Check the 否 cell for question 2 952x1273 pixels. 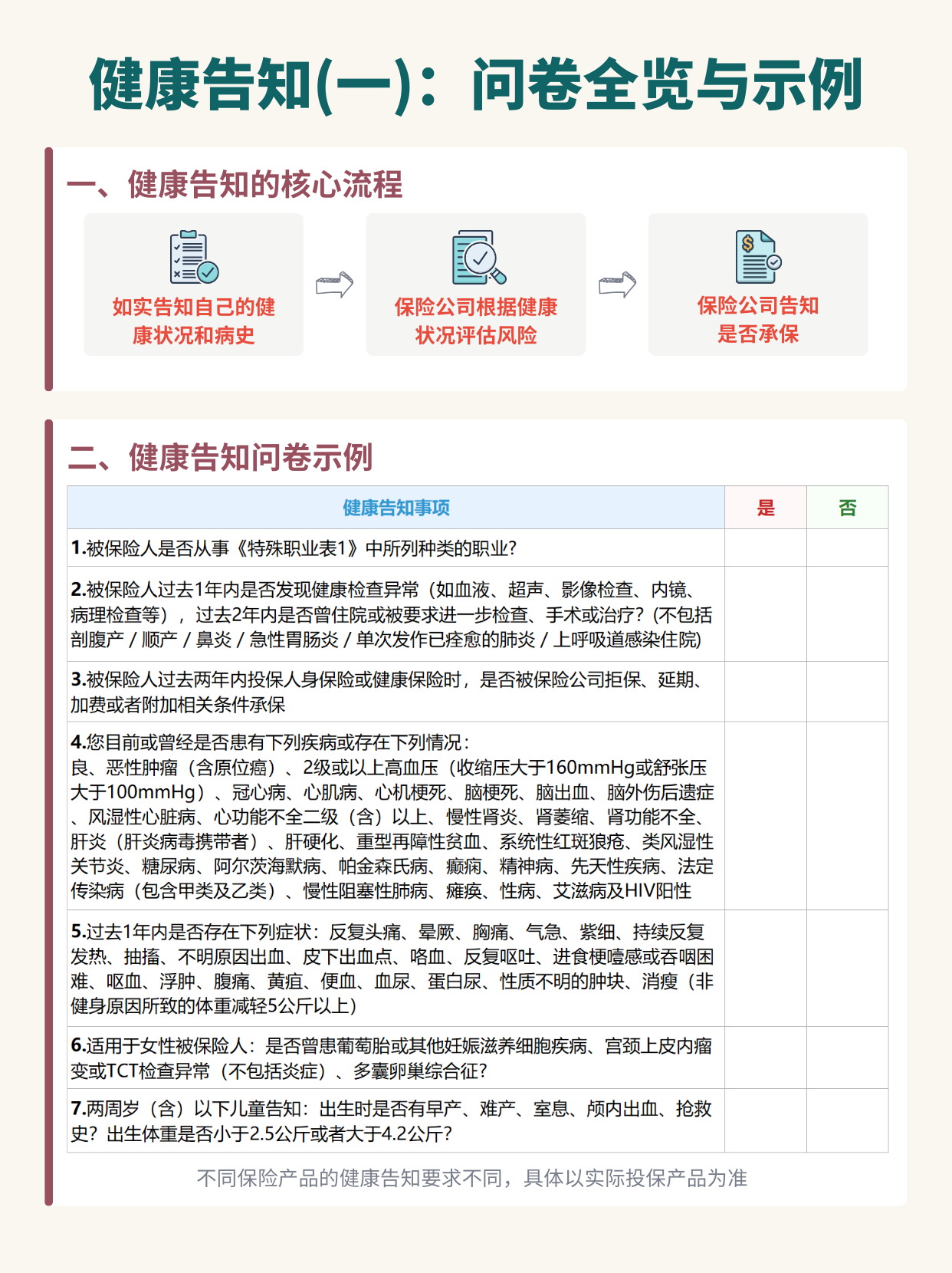pyautogui.click(x=847, y=613)
